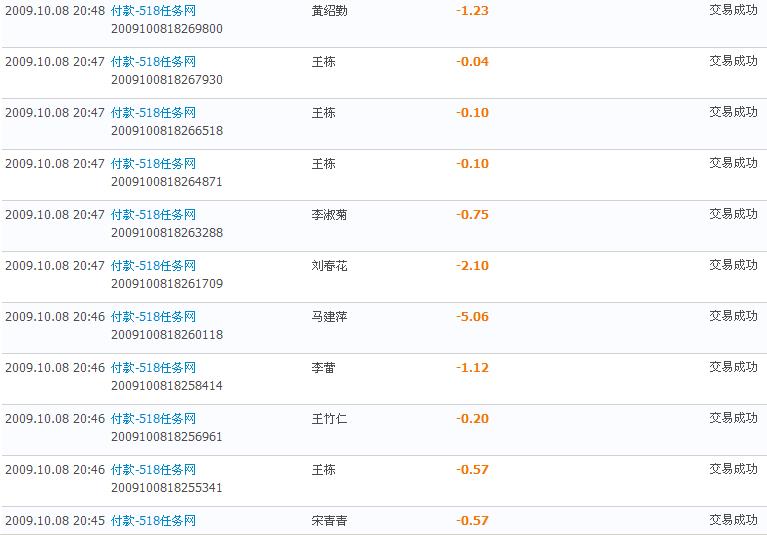
Task: Open the payment link in 马建萍's row
Action: 153,317
